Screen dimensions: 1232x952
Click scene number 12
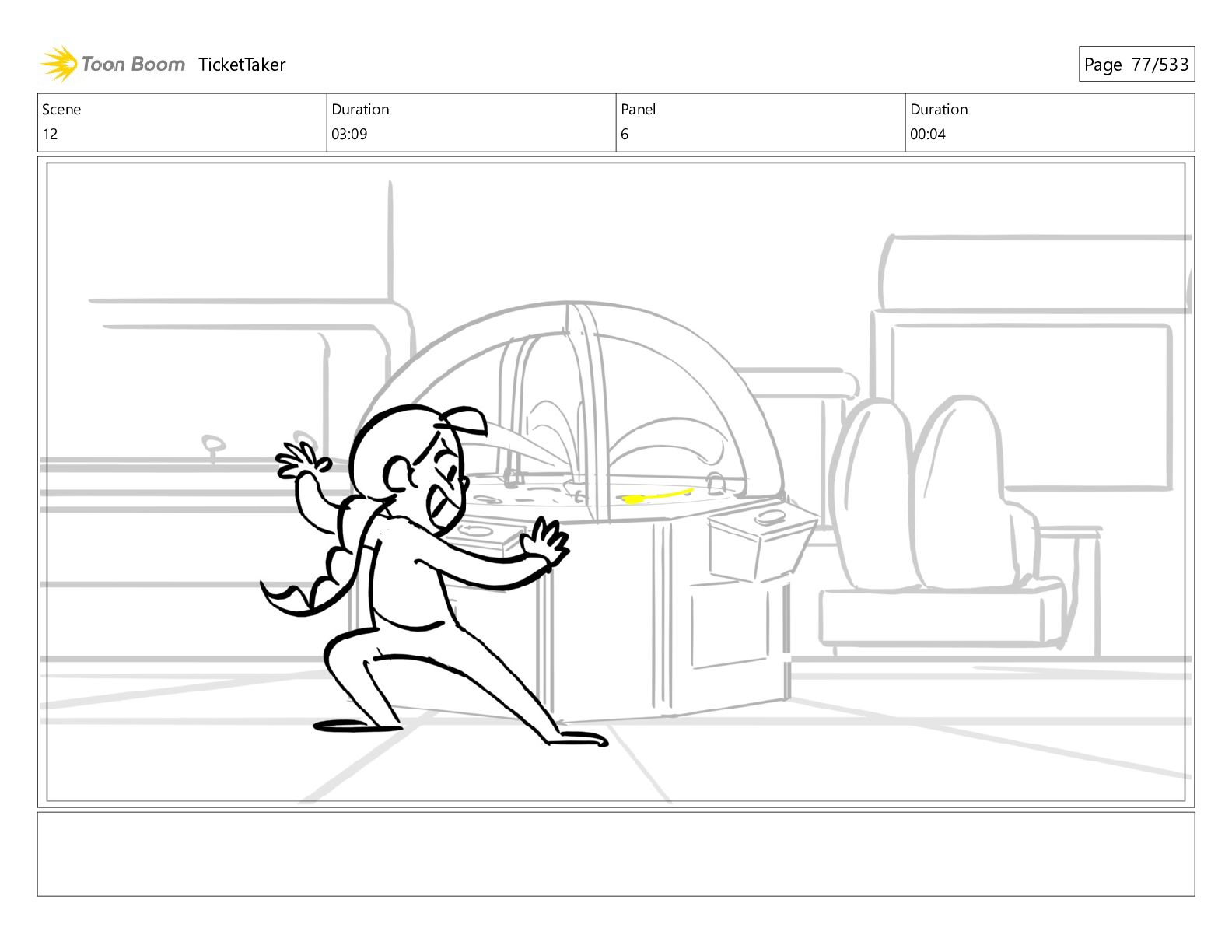pyautogui.click(x=50, y=134)
